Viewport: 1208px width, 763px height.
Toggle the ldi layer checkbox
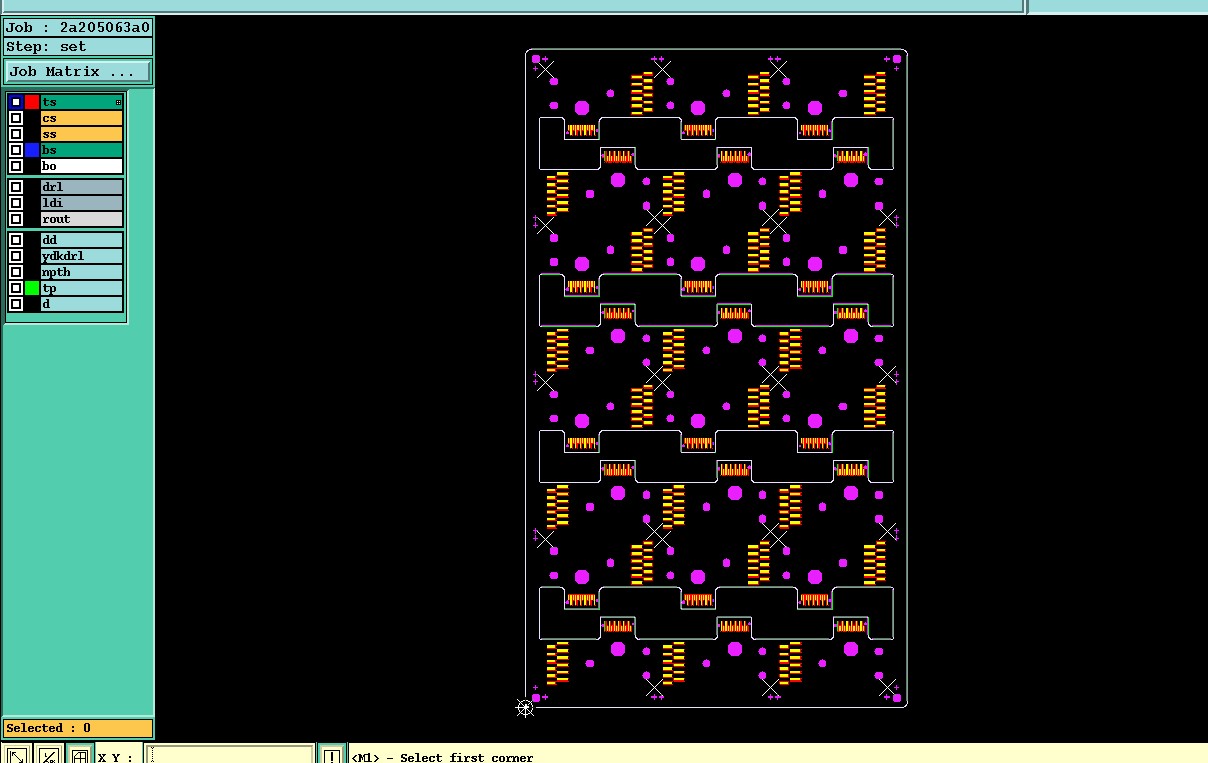point(16,203)
